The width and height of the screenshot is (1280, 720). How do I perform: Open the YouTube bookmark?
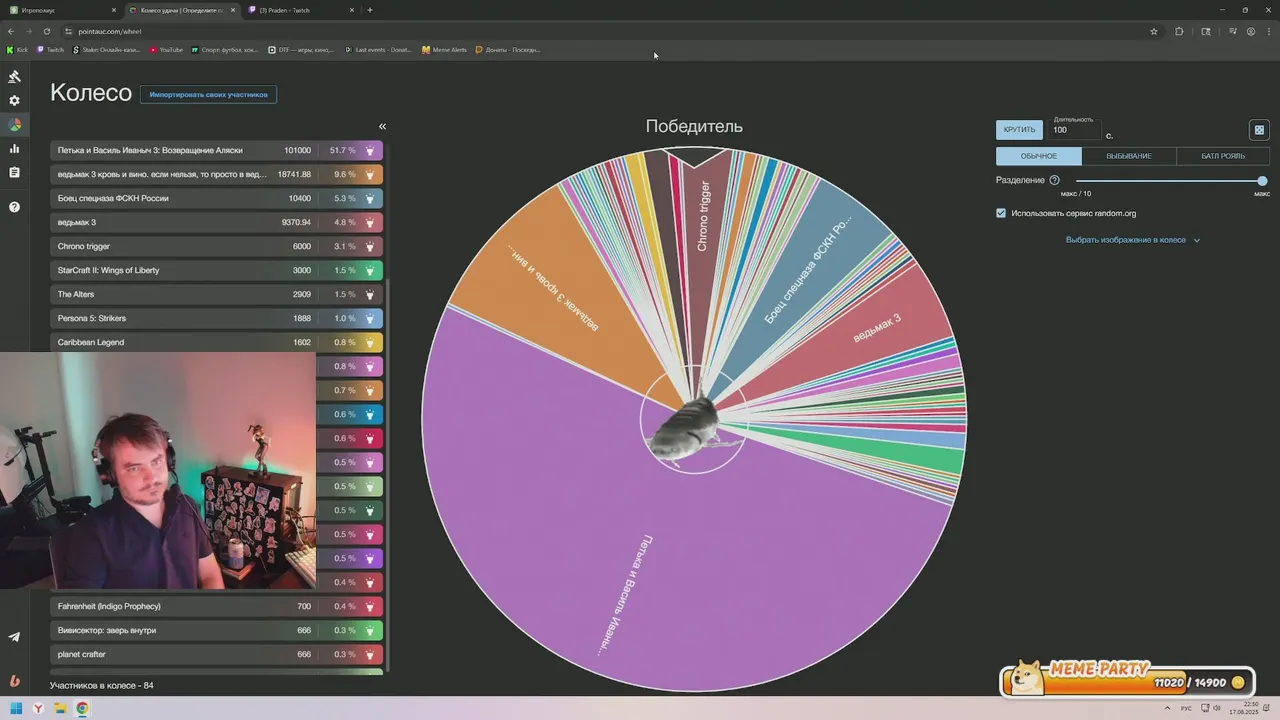pyautogui.click(x=166, y=49)
